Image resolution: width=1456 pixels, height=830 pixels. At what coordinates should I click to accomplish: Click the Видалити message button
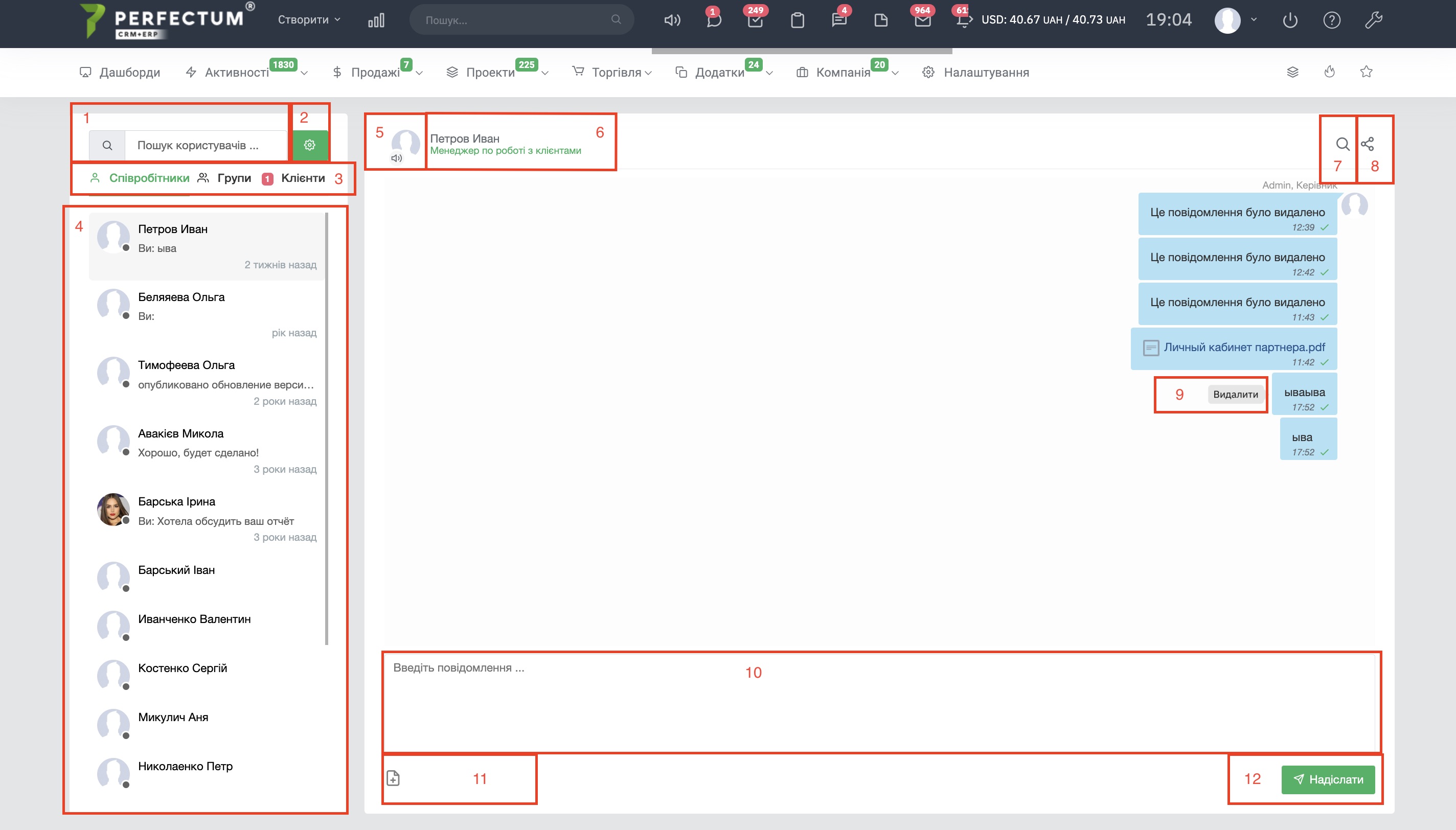(x=1235, y=395)
